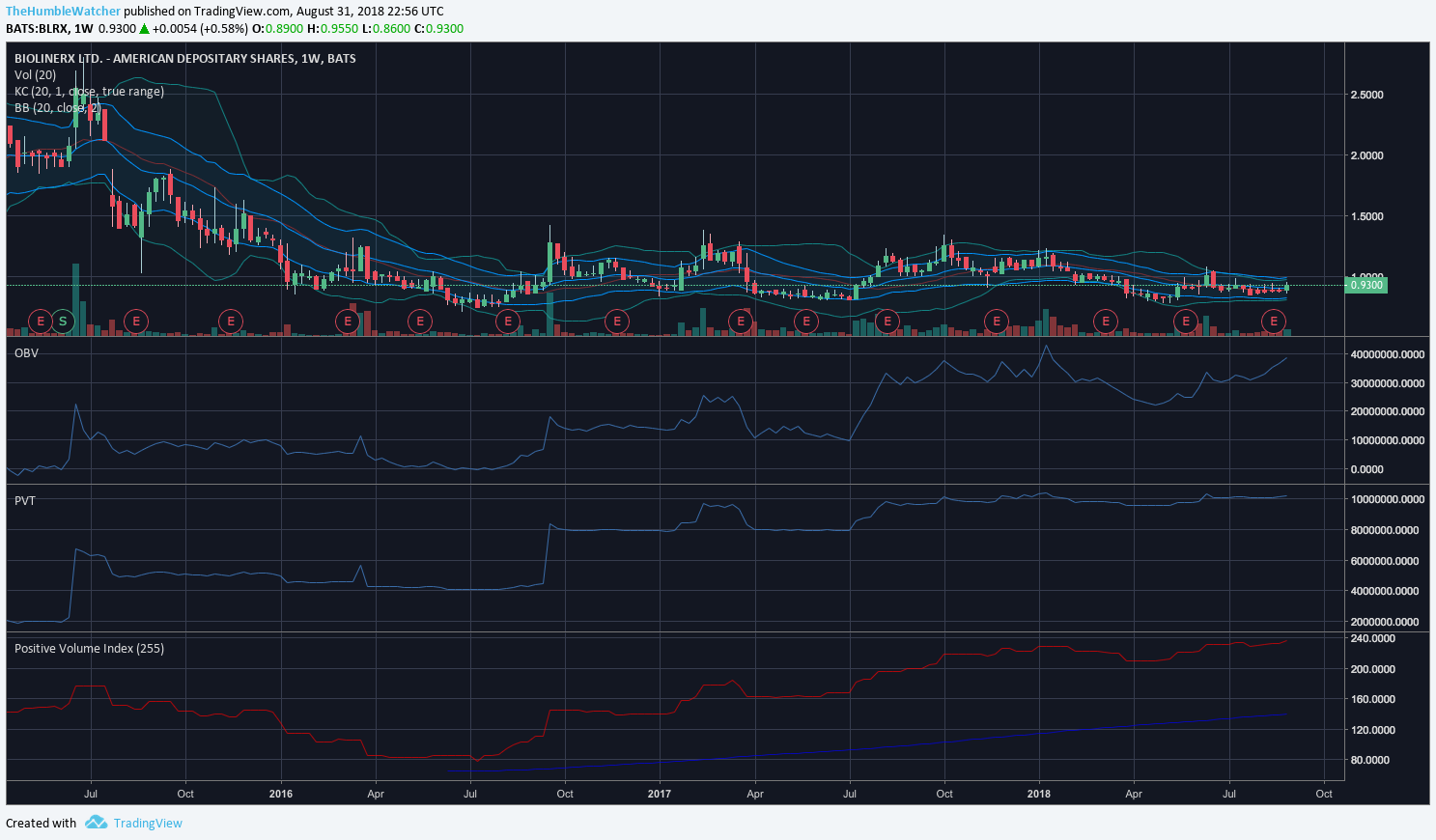Click the 40000000.0000 OBV axis label
1436x840 pixels.
click(x=1388, y=354)
